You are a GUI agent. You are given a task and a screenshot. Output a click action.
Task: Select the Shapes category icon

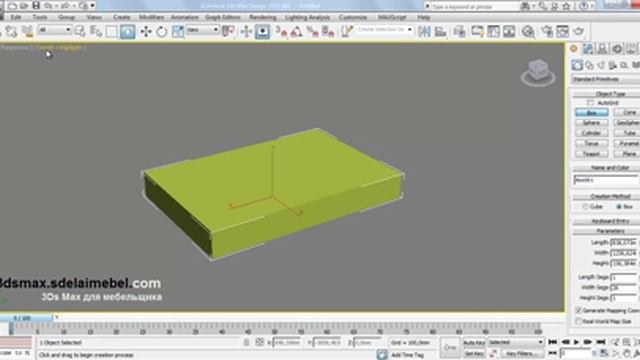[x=589, y=65]
